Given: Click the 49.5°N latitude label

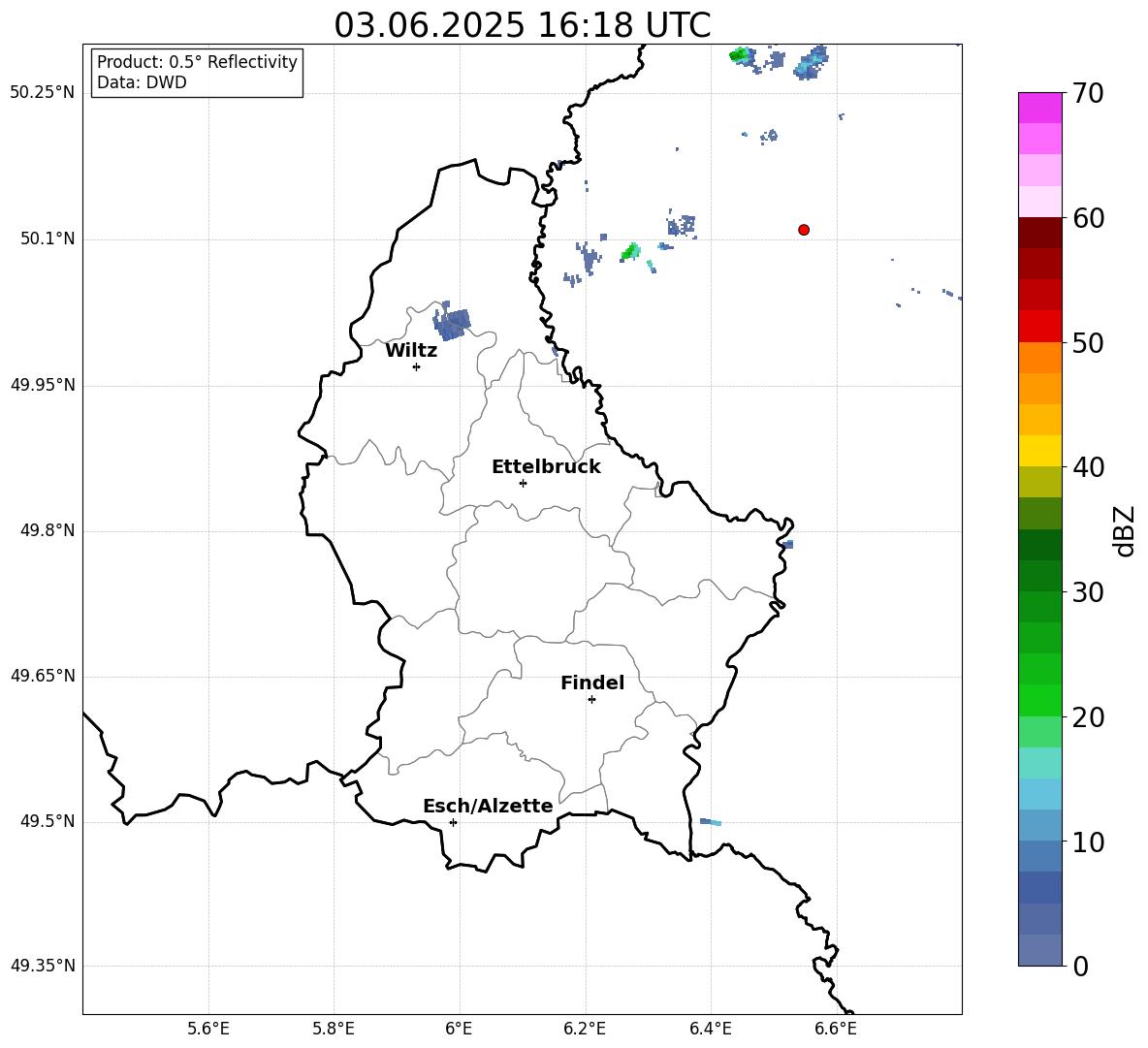Looking at the screenshot, I should (47, 821).
